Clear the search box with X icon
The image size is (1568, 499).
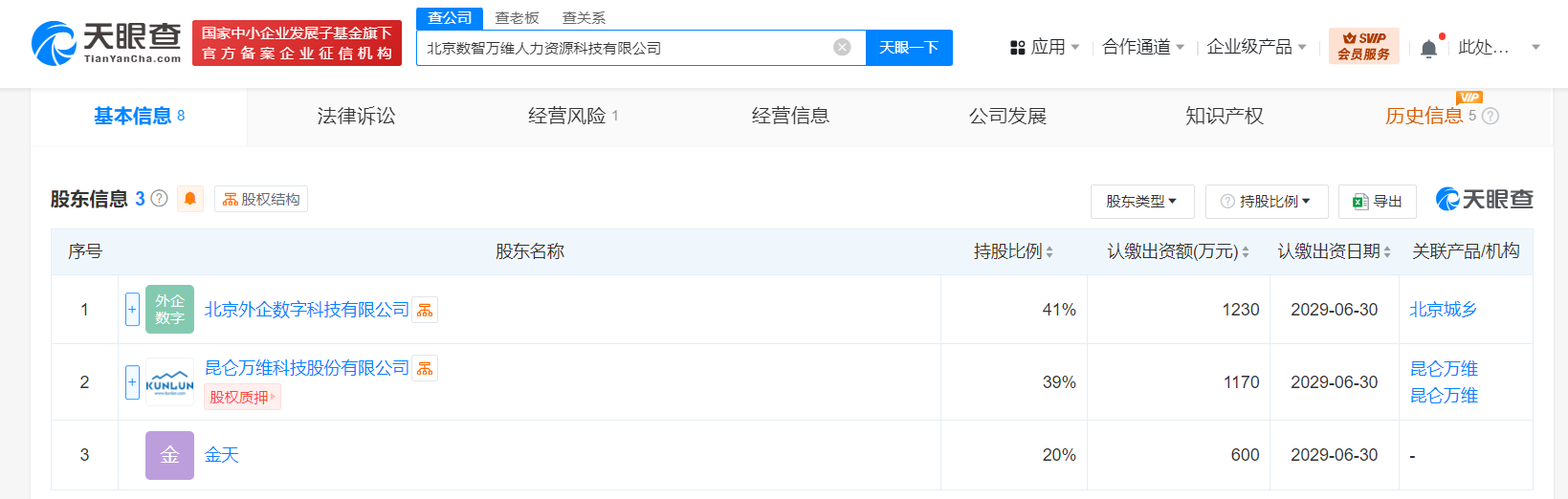[842, 48]
